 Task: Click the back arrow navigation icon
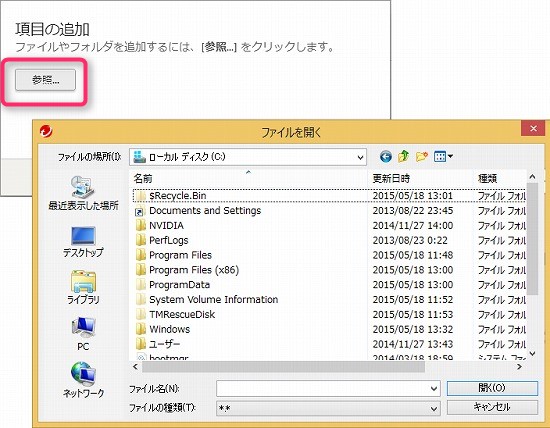pos(386,156)
